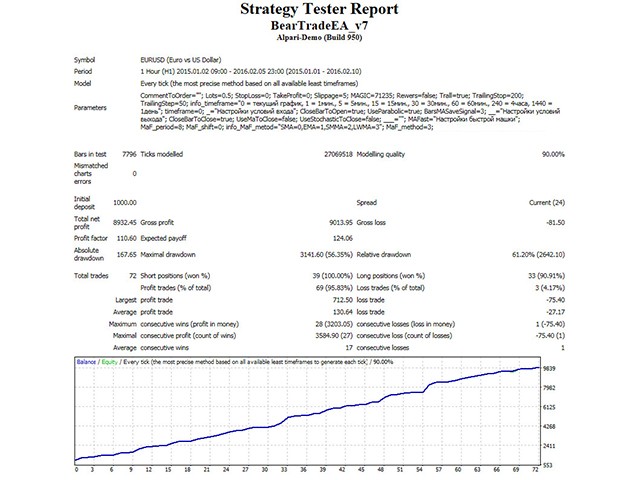Click the Parameters text block
The image size is (640, 480).
(350, 111)
